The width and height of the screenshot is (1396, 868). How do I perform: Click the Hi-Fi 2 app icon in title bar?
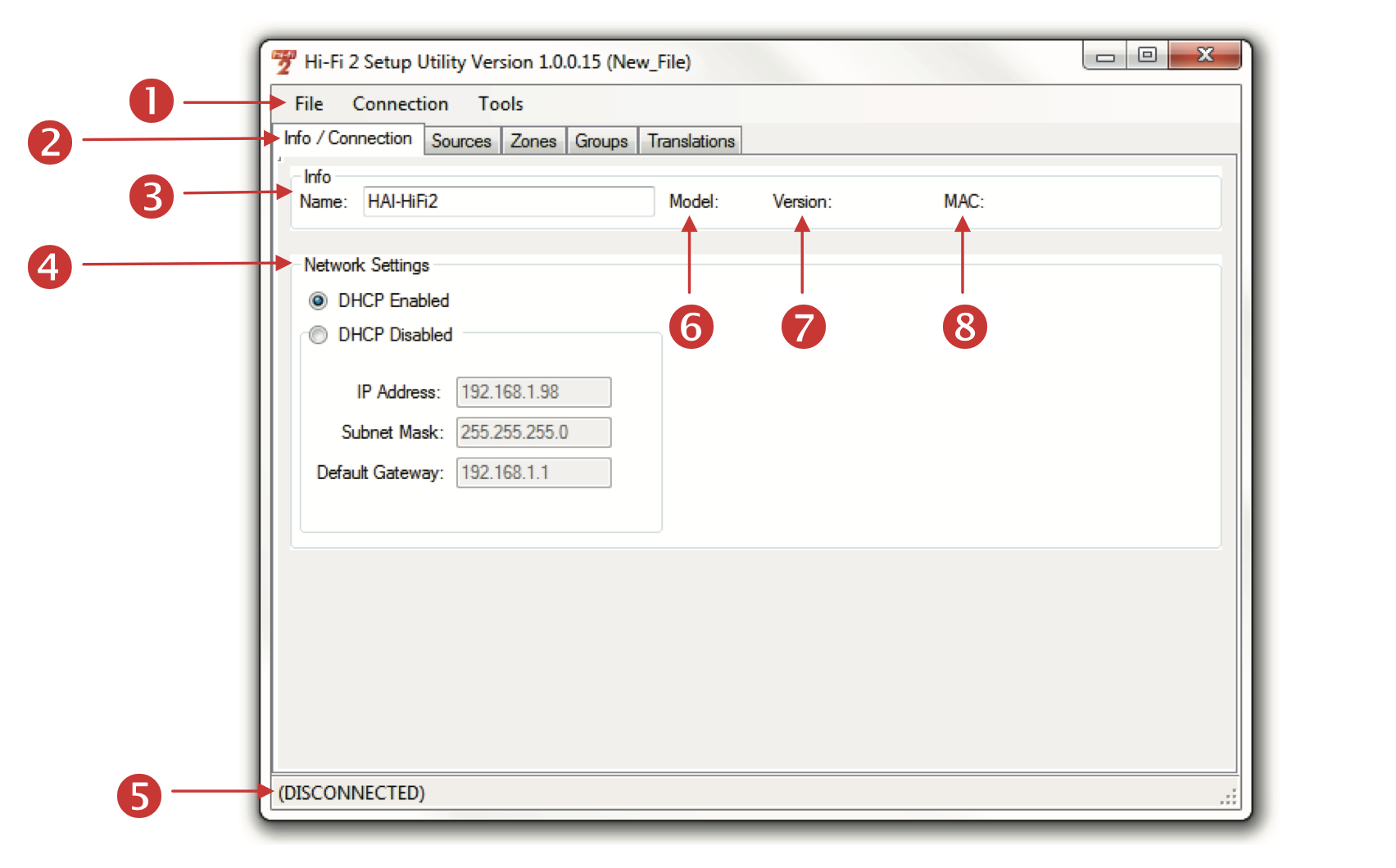(284, 61)
